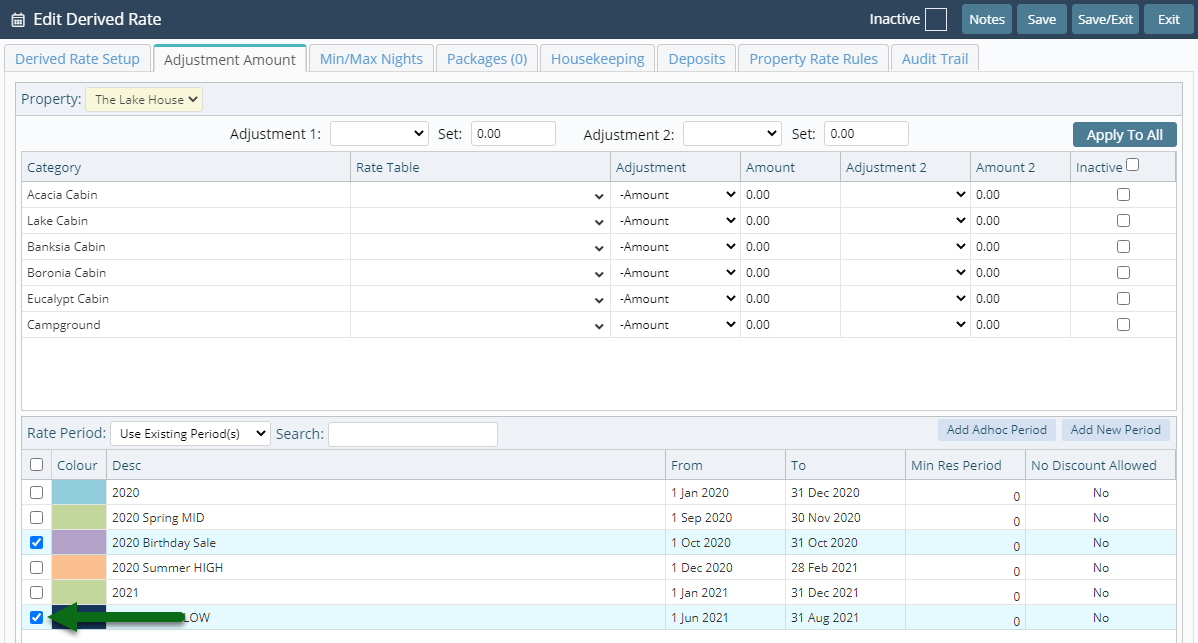Viewport: 1198px width, 643px height.
Task: Open Adjustment 2 dropdown for Lake Cabin
Action: click(905, 221)
